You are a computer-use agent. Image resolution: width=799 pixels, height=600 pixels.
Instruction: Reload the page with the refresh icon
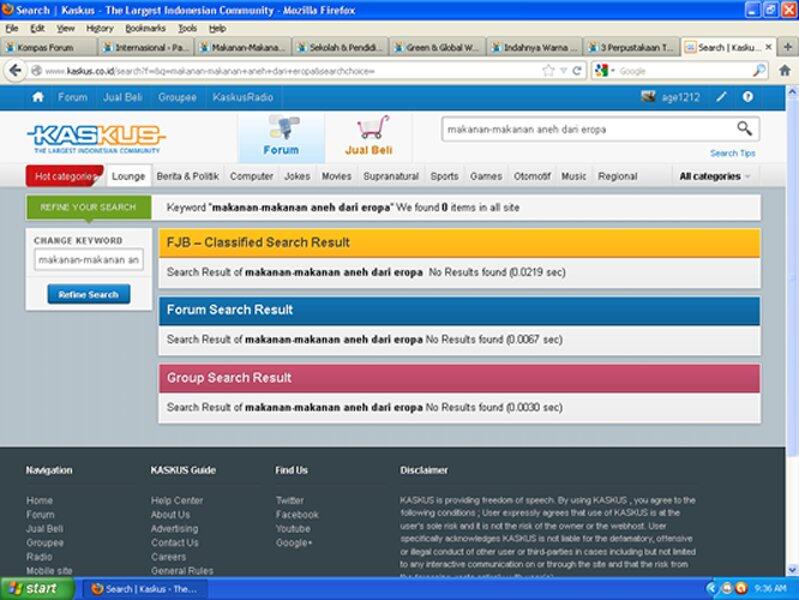(x=577, y=71)
